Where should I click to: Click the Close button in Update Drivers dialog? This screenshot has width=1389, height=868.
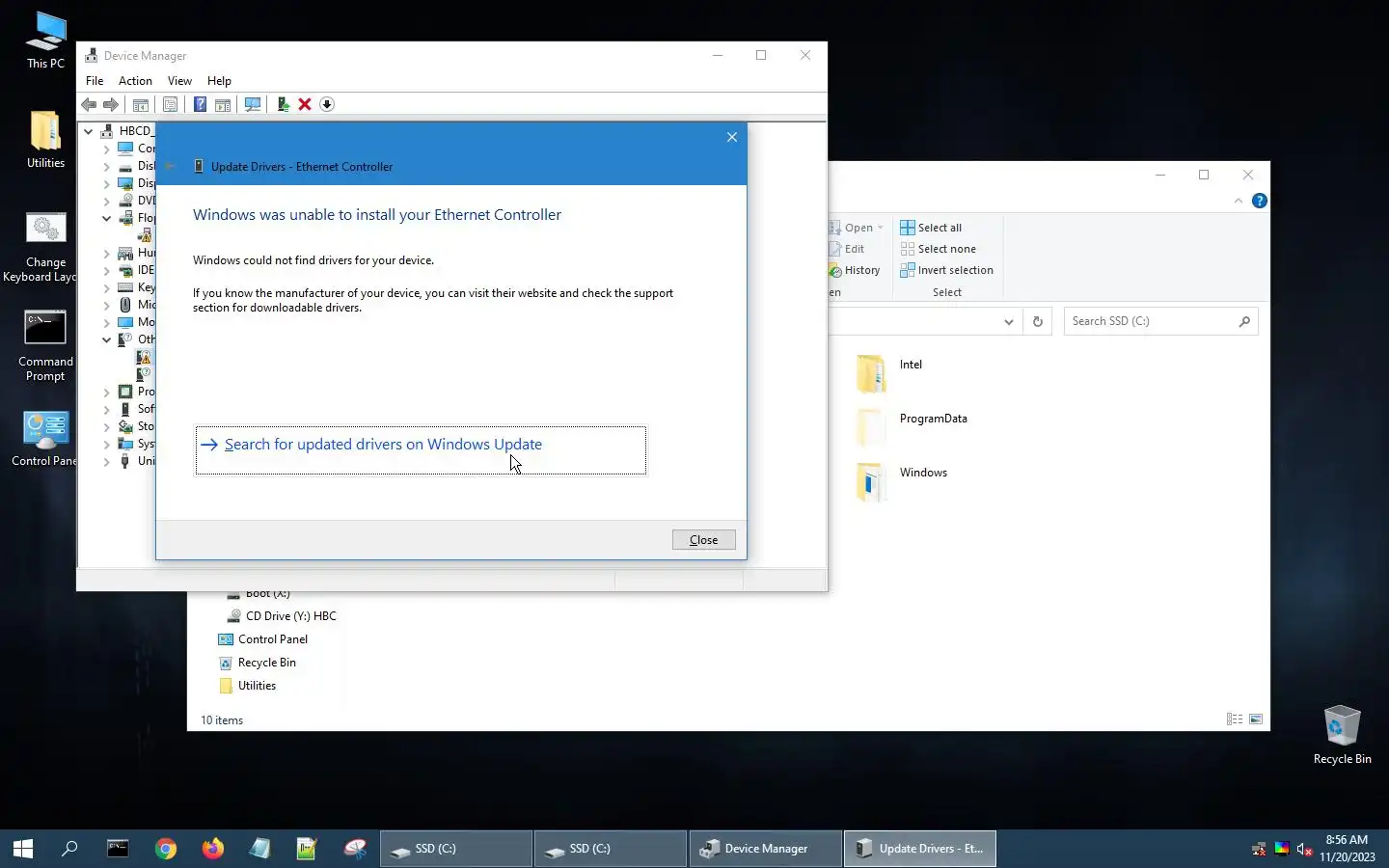click(x=704, y=540)
